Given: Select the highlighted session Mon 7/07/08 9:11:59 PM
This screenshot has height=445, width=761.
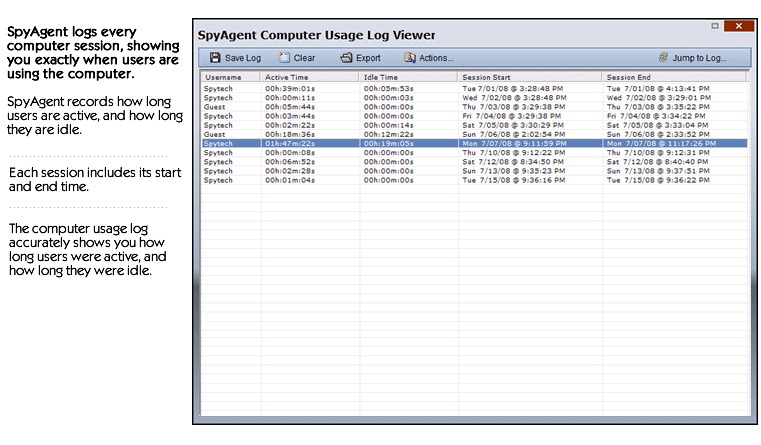Looking at the screenshot, I should pyautogui.click(x=474, y=144).
